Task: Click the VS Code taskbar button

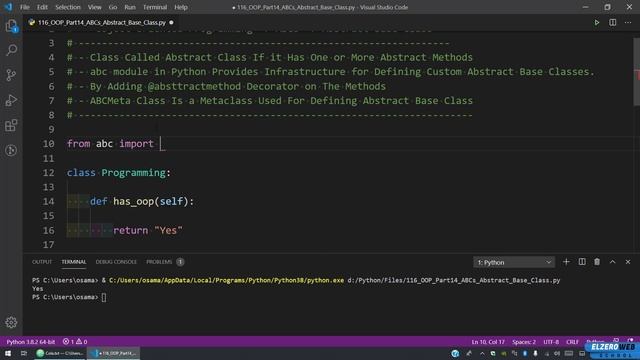Action: click(114, 353)
